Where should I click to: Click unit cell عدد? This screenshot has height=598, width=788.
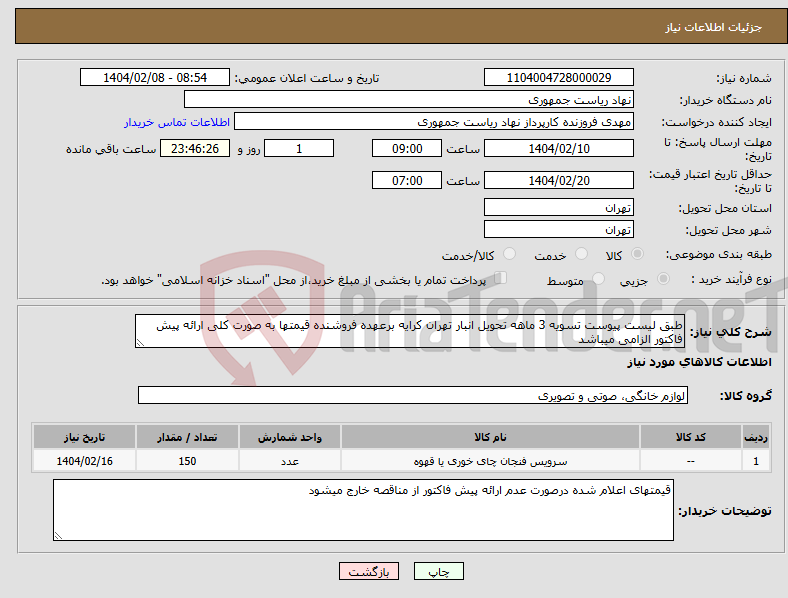[290, 461]
